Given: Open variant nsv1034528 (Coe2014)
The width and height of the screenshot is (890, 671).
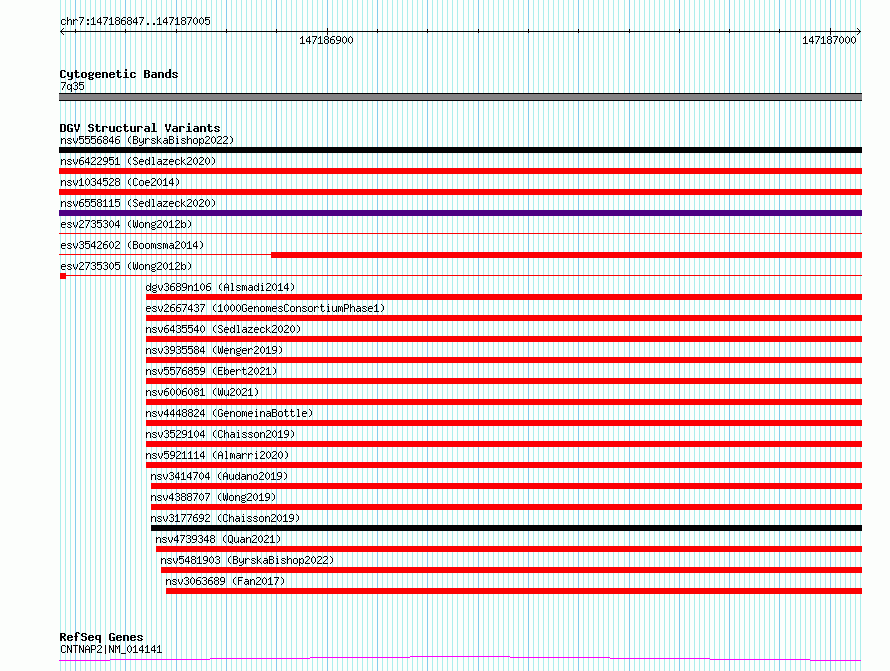Looking at the screenshot, I should (120, 182).
